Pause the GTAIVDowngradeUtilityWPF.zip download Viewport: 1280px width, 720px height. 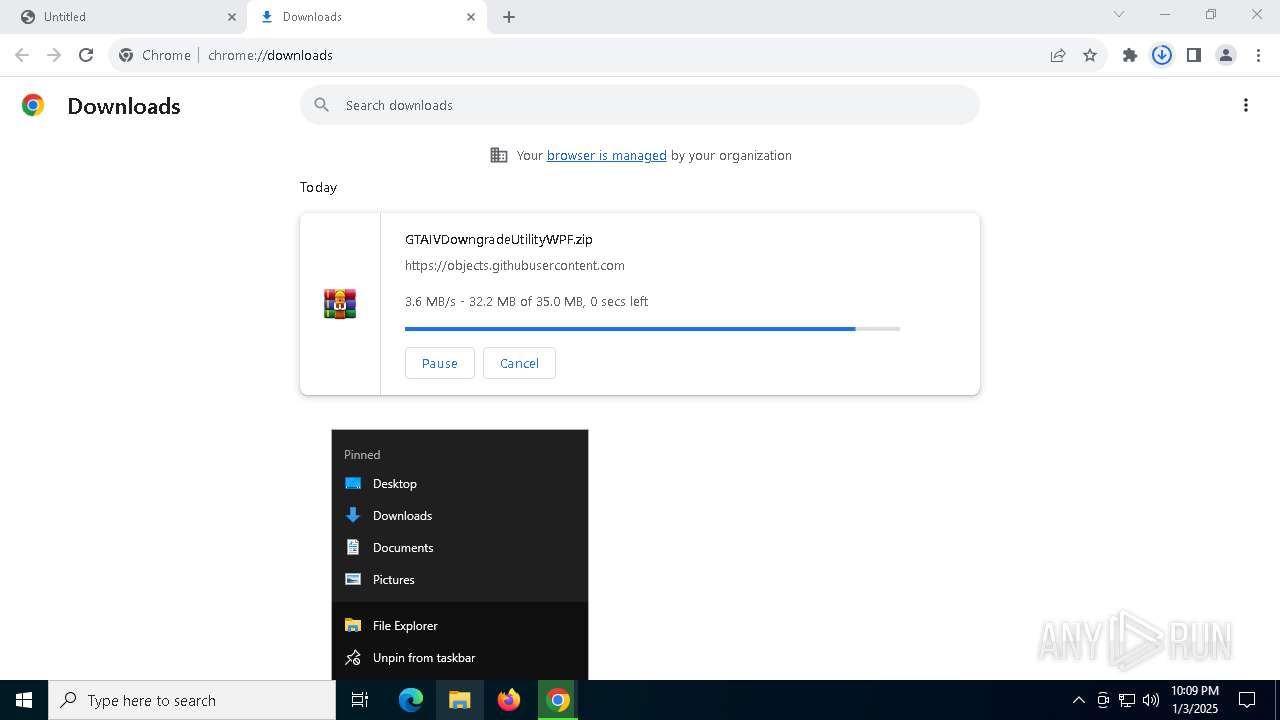click(440, 363)
